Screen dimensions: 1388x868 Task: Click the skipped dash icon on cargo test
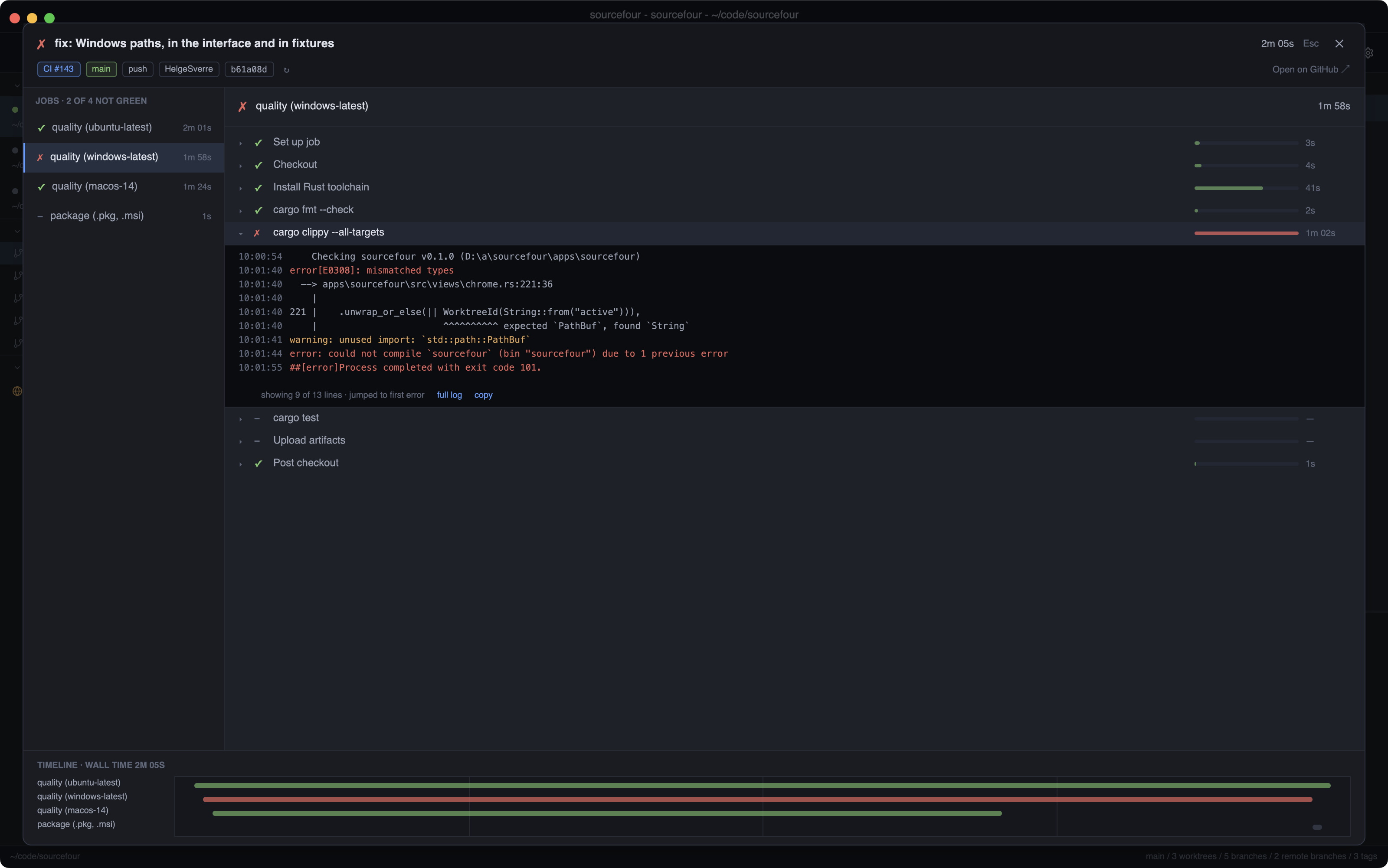point(257,418)
